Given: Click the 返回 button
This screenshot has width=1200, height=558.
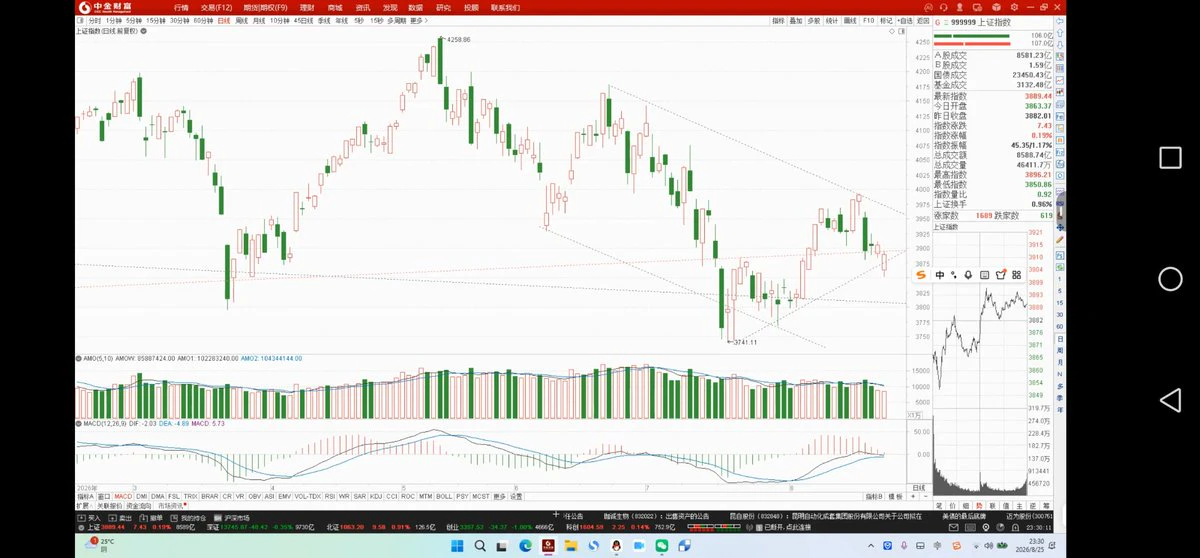Looking at the screenshot, I should coord(923,20).
